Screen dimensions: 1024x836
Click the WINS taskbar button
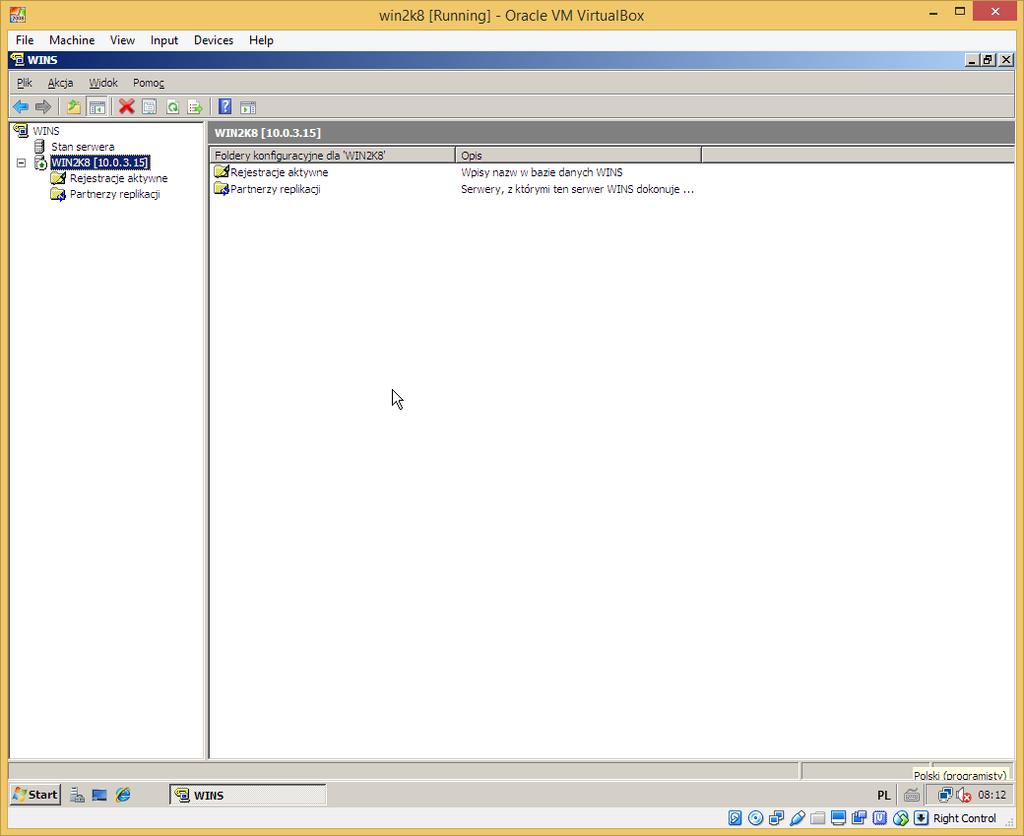tap(248, 795)
